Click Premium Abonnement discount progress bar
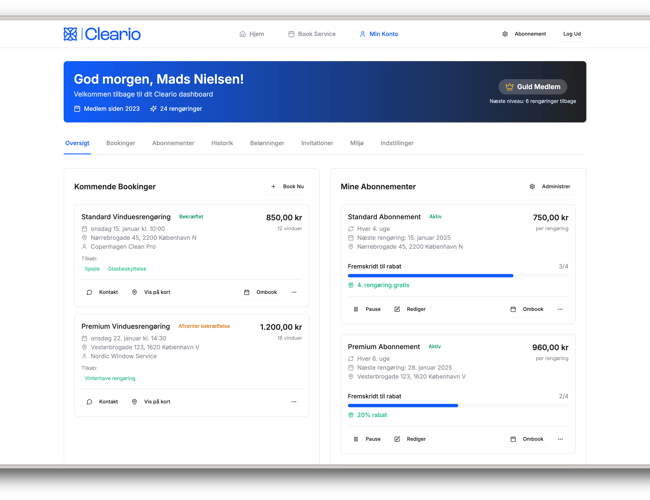 (x=458, y=405)
